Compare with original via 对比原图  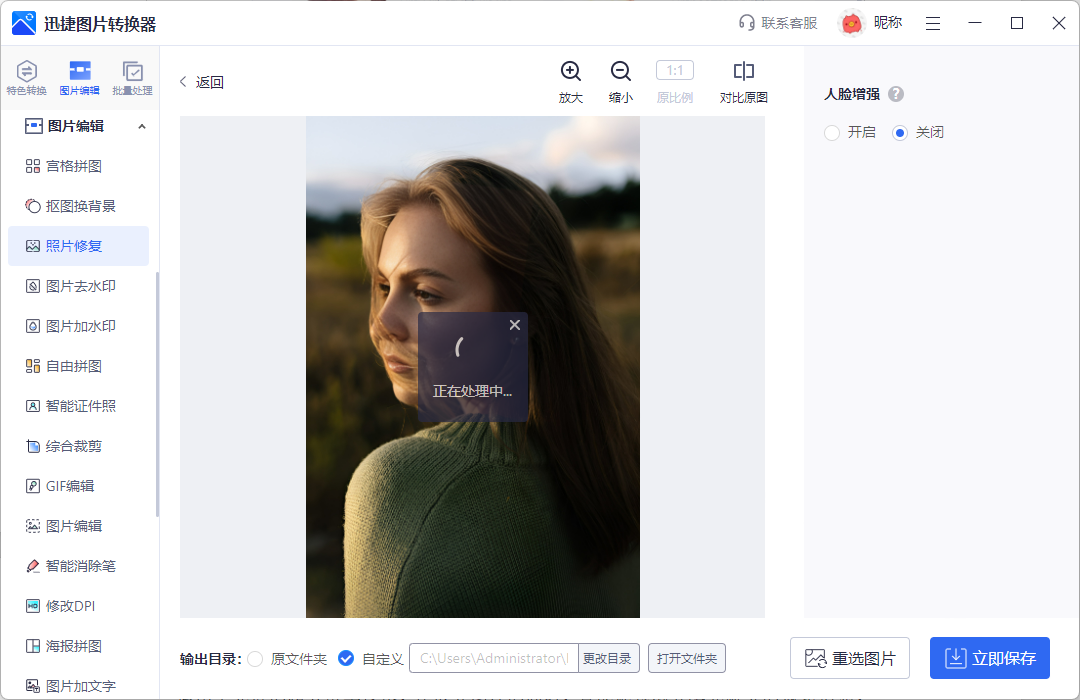743,82
